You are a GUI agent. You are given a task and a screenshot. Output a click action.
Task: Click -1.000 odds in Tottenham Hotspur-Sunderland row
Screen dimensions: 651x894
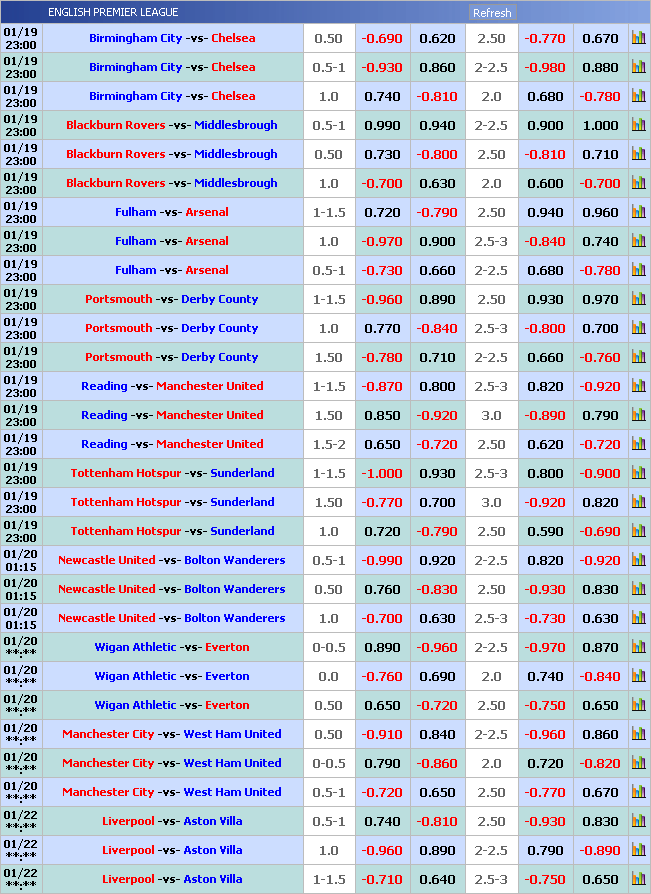point(380,474)
